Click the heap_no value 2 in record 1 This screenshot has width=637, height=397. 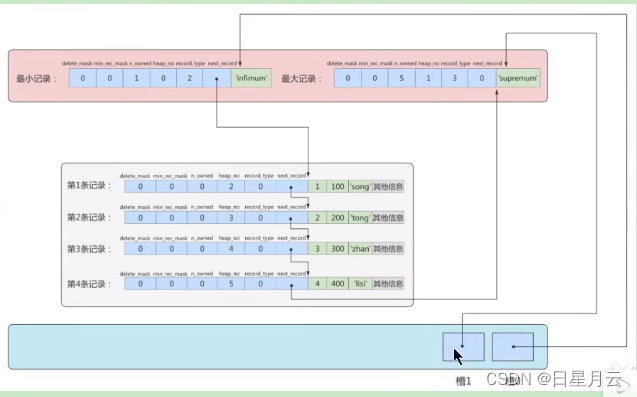point(231,187)
